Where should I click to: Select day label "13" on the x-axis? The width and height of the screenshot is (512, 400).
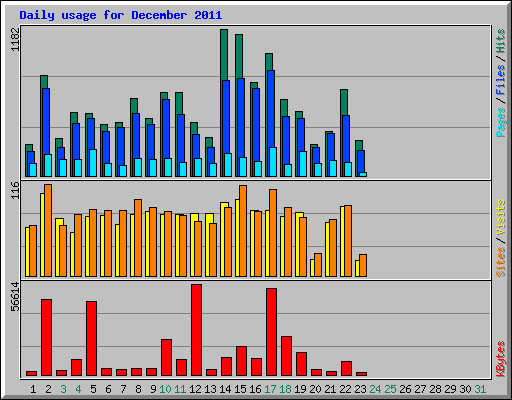pyautogui.click(x=210, y=389)
